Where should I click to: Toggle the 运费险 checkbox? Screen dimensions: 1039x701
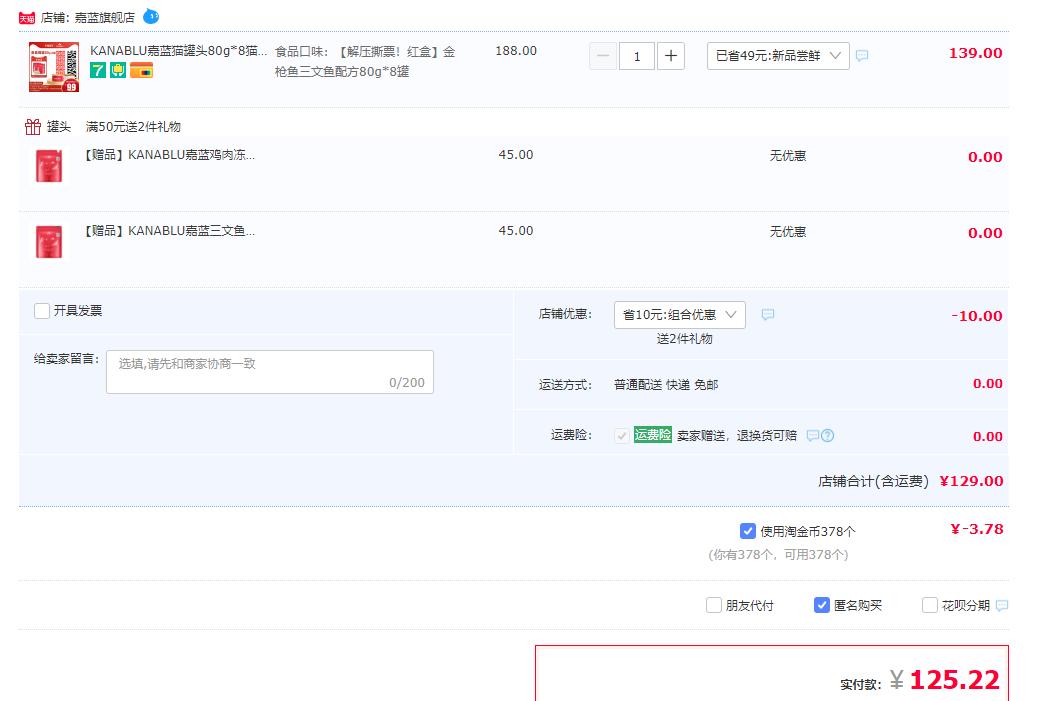click(622, 435)
